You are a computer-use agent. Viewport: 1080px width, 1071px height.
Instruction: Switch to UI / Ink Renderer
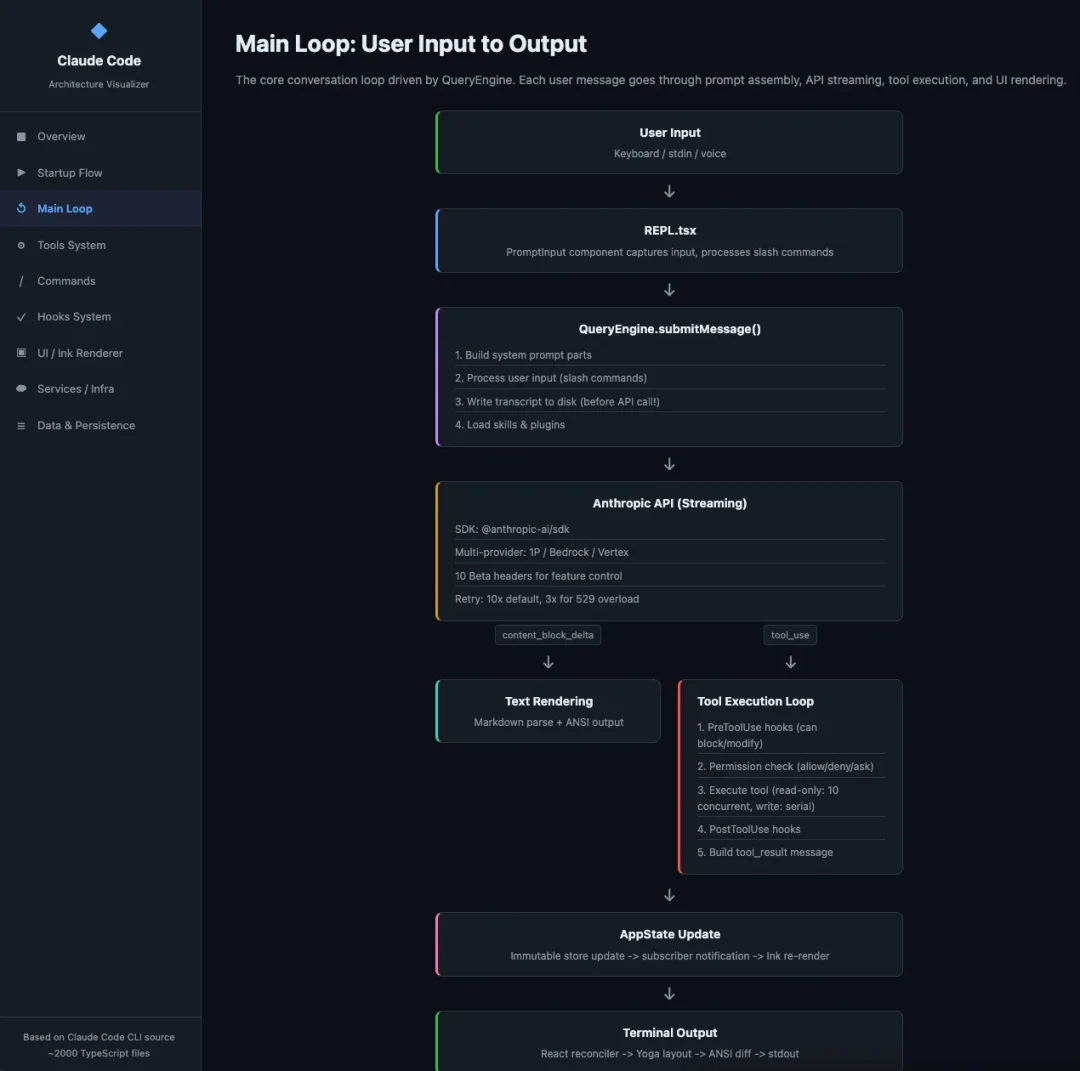[101, 353]
